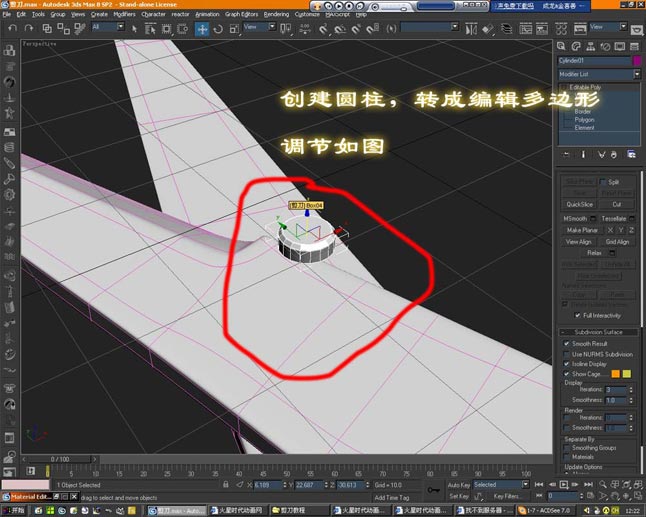Toggle Full Interactivity checkbox
This screenshot has width=646, height=517.
pos(577,315)
